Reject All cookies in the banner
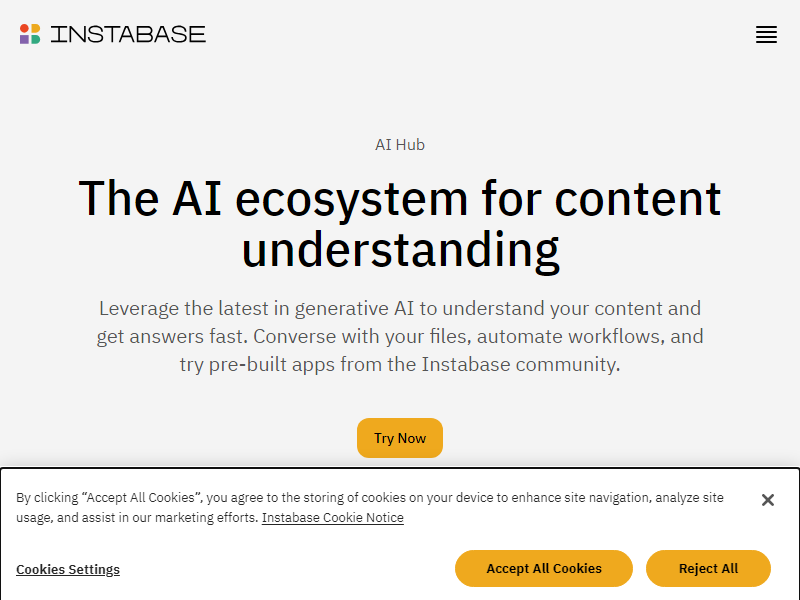This screenshot has width=800, height=600. pos(708,568)
